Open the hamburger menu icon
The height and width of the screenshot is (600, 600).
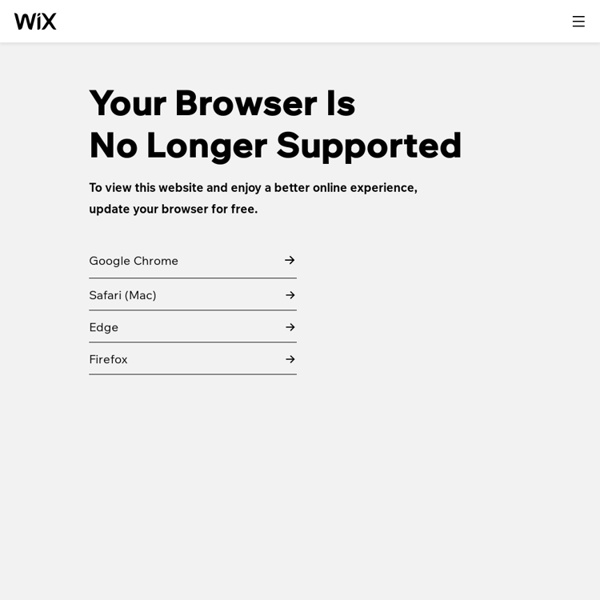(x=578, y=21)
